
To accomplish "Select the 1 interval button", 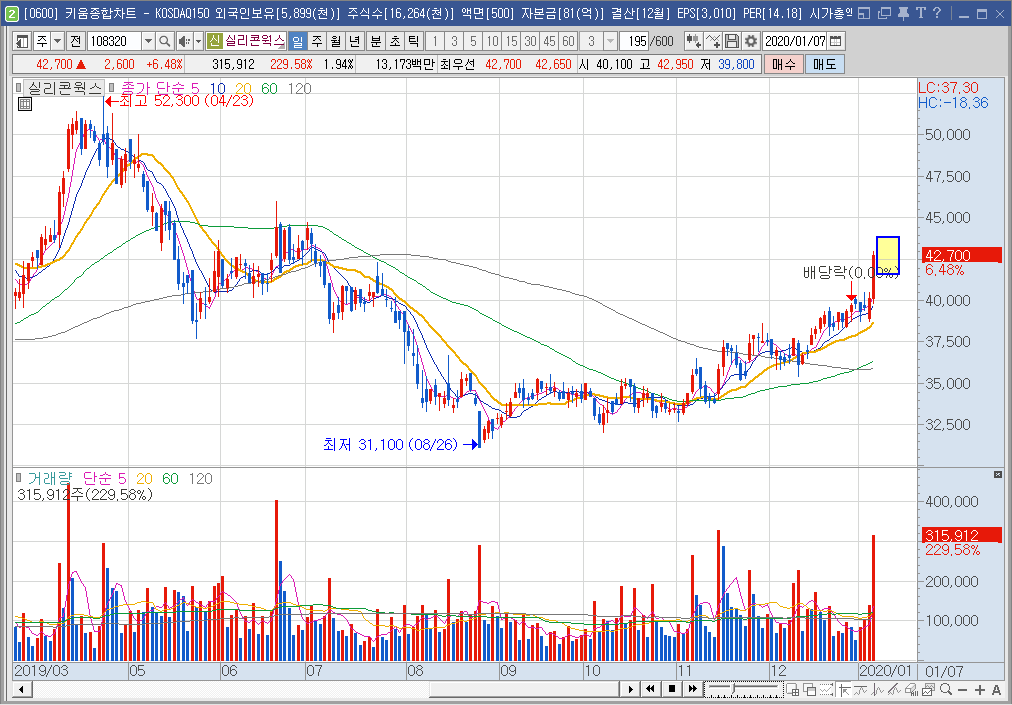I will (x=435, y=41).
